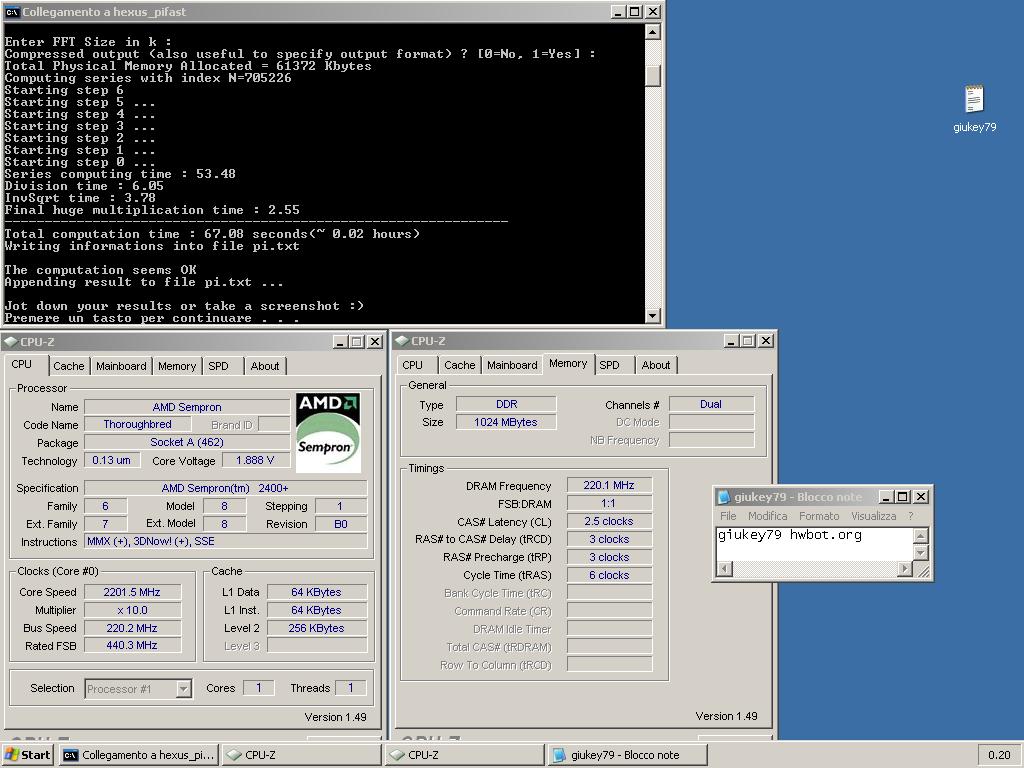The width and height of the screenshot is (1024, 768).
Task: Open the Modifica menu in Notepad
Action: point(767,516)
